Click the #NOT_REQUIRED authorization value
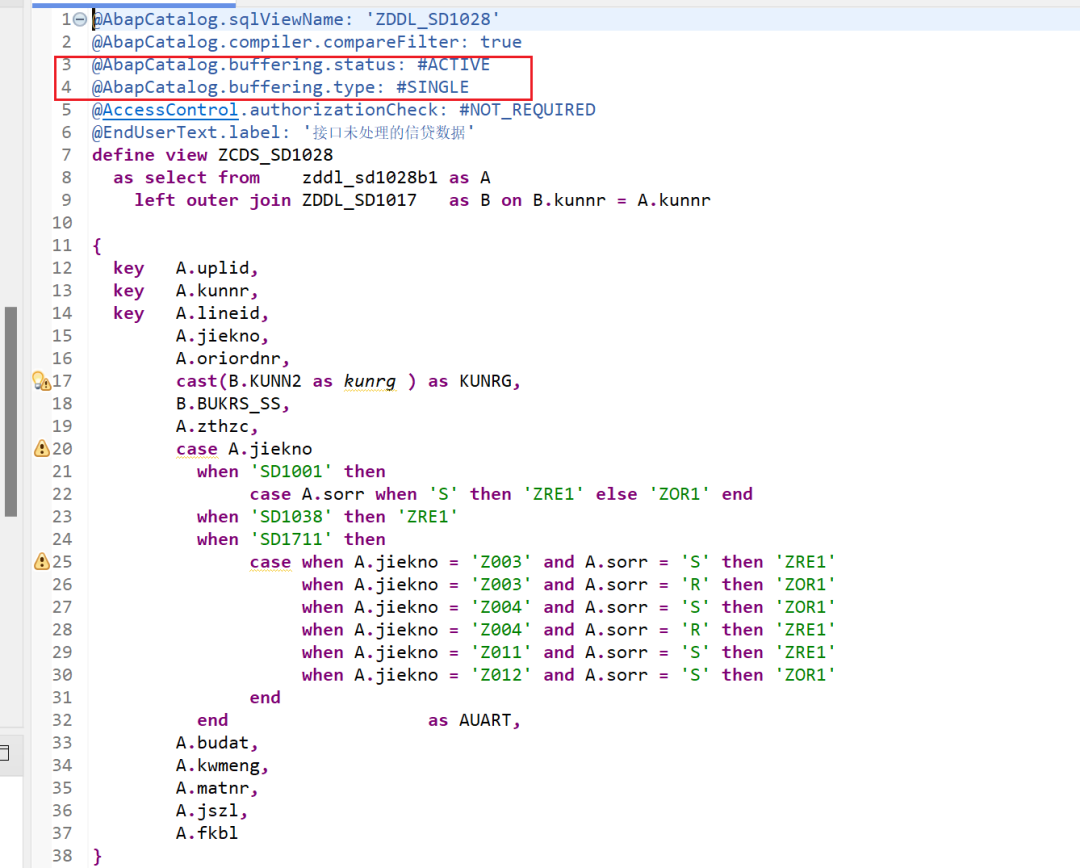Screen dimensions: 1080x868 [x=527, y=110]
